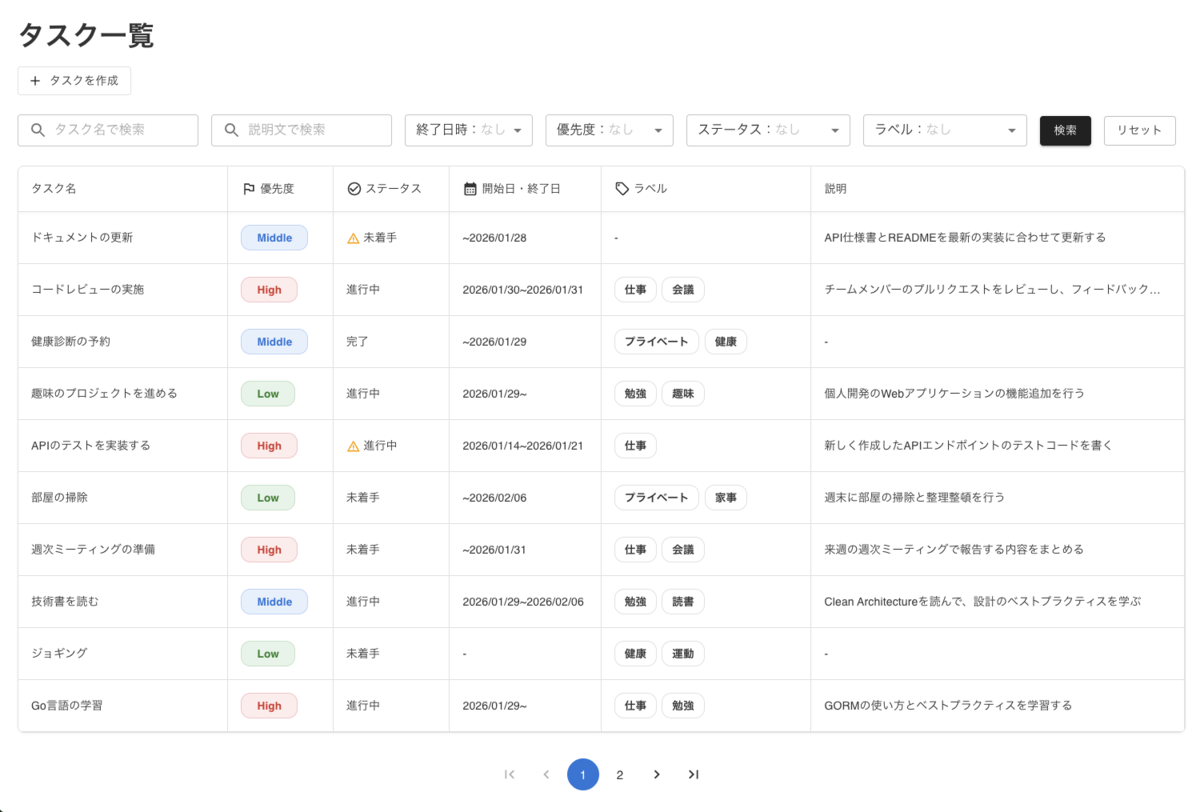Click description starting with GORMの使い方

coord(948,706)
